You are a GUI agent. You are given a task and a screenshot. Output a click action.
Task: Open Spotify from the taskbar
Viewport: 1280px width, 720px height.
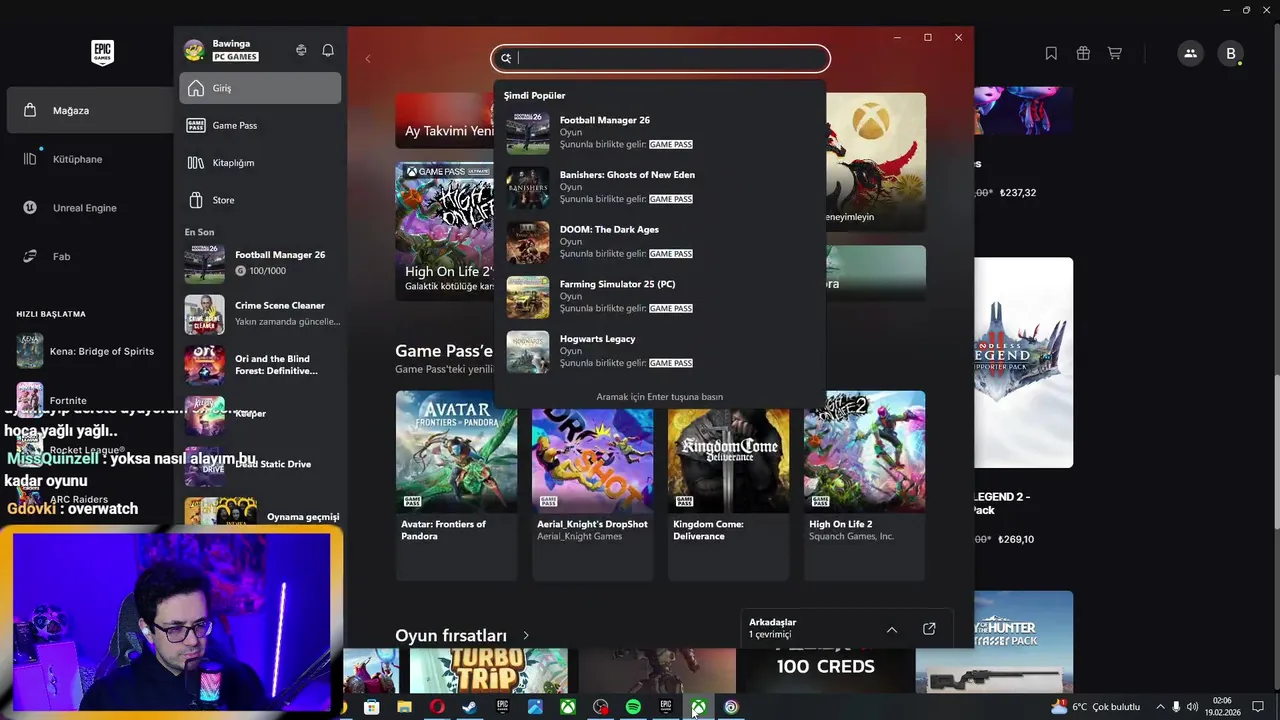coord(633,707)
